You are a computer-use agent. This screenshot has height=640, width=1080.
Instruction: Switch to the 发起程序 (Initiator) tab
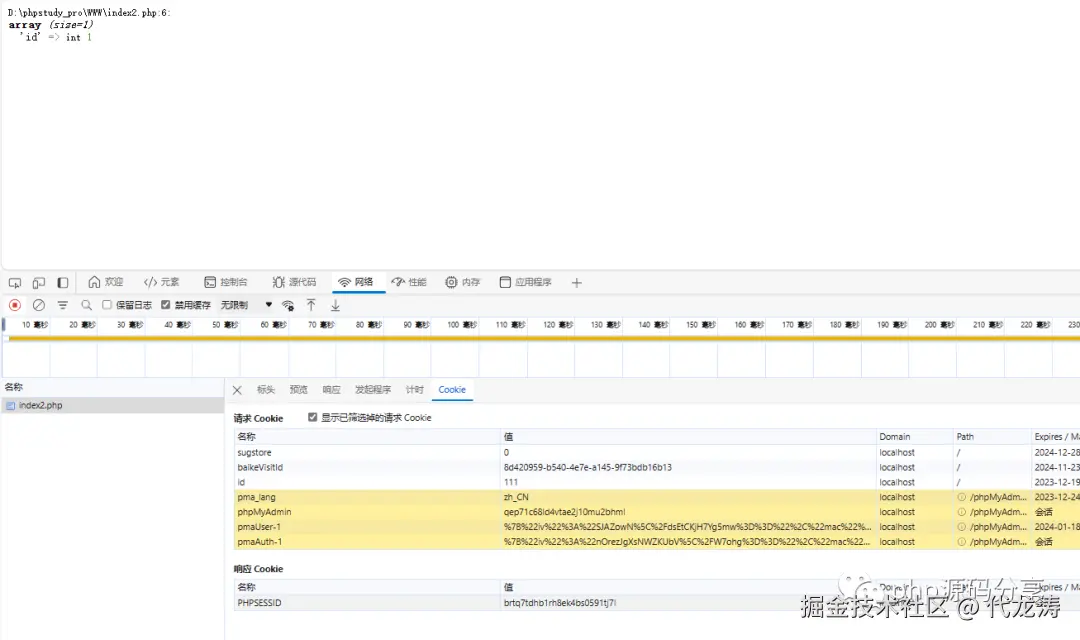pyautogui.click(x=373, y=389)
